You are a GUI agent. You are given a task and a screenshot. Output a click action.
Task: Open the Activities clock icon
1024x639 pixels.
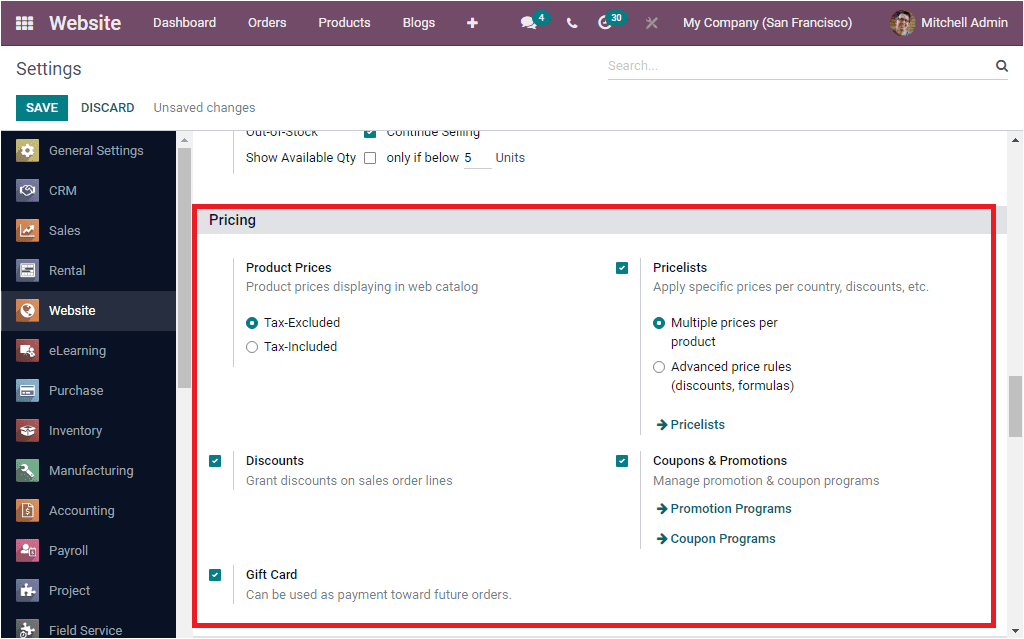pyautogui.click(x=604, y=22)
